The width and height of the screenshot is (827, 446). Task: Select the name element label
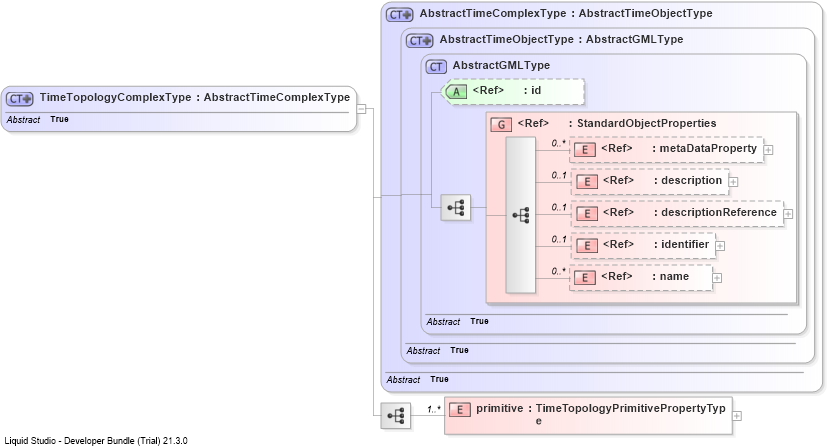click(645, 277)
